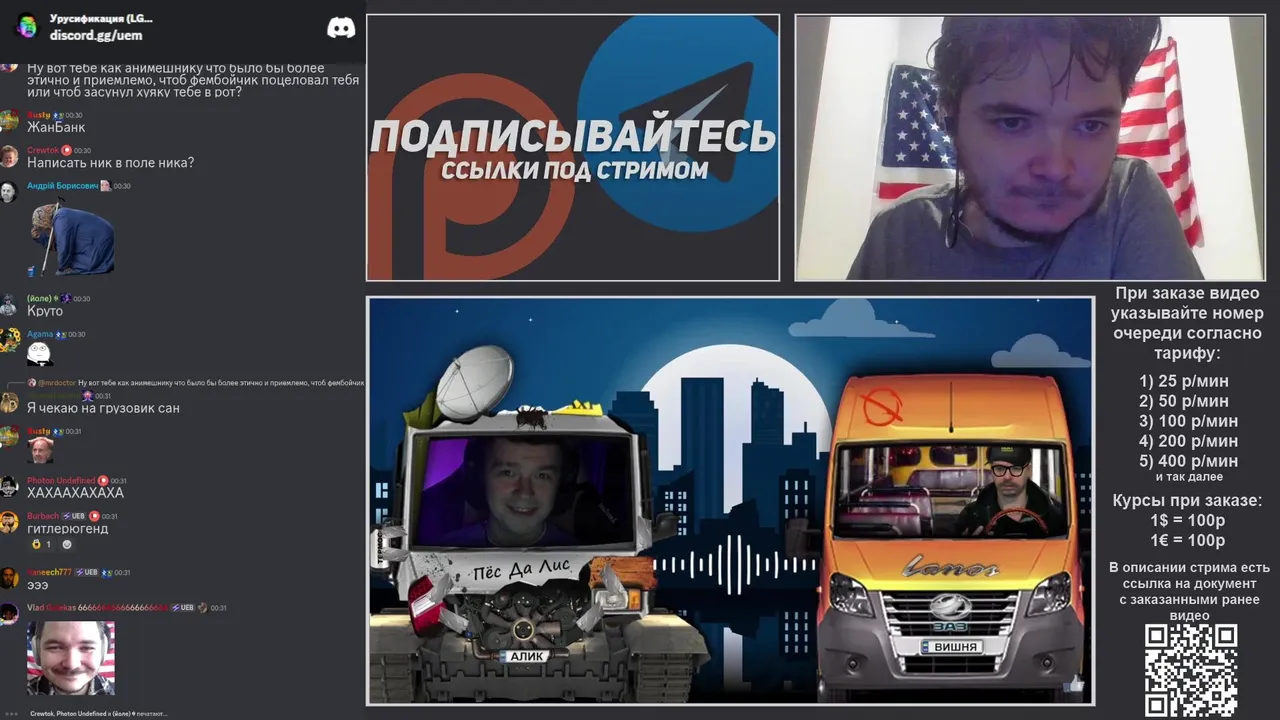
Task: Select message Я чекаю на грузовик сан
Action: point(103,408)
